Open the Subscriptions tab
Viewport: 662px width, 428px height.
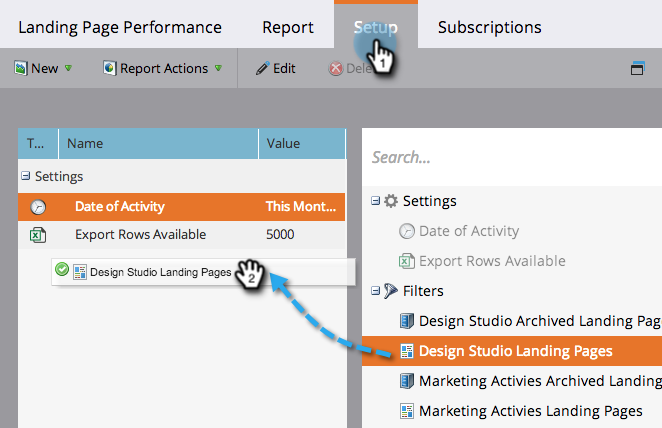489,27
